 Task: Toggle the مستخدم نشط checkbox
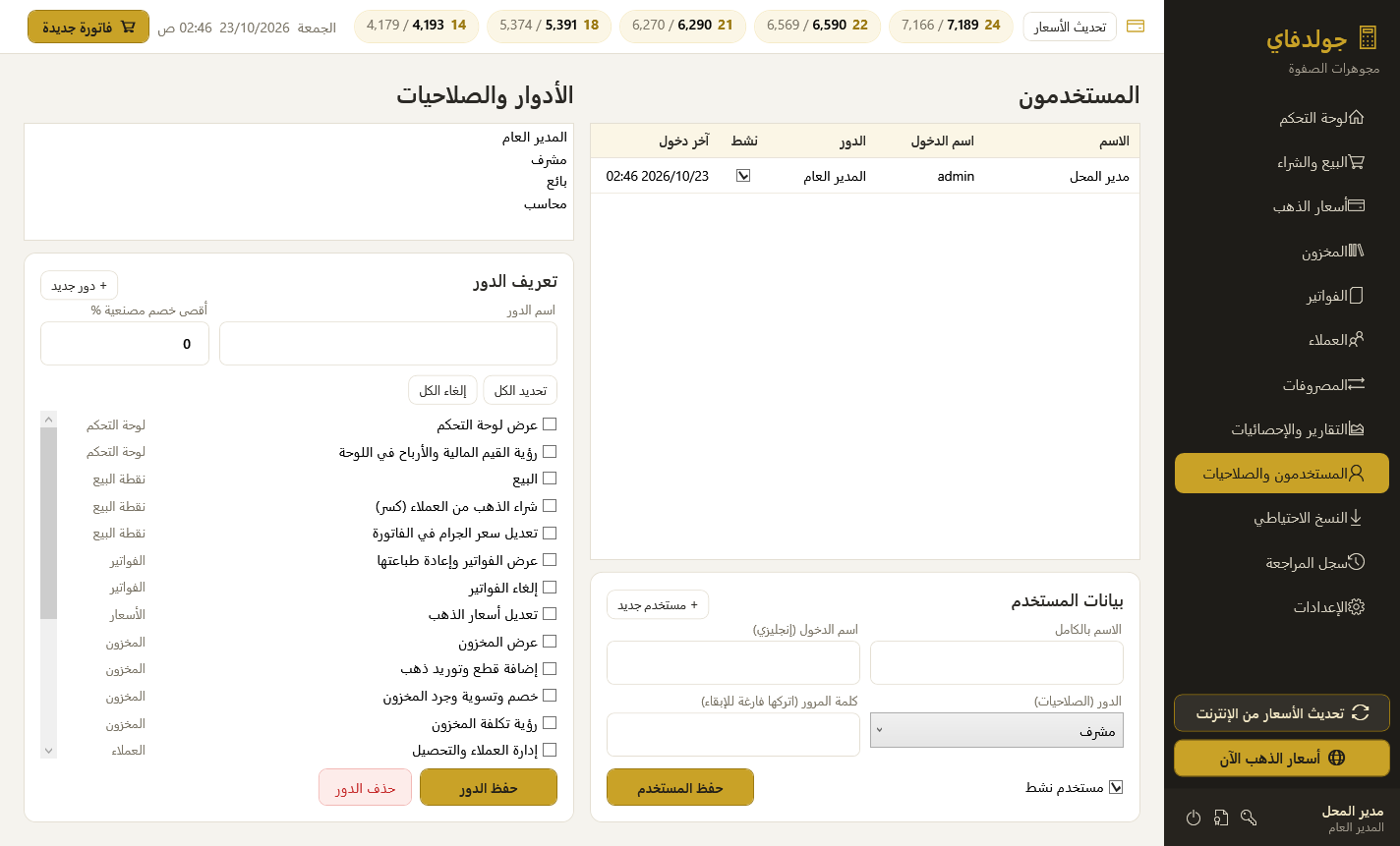coord(1116,787)
